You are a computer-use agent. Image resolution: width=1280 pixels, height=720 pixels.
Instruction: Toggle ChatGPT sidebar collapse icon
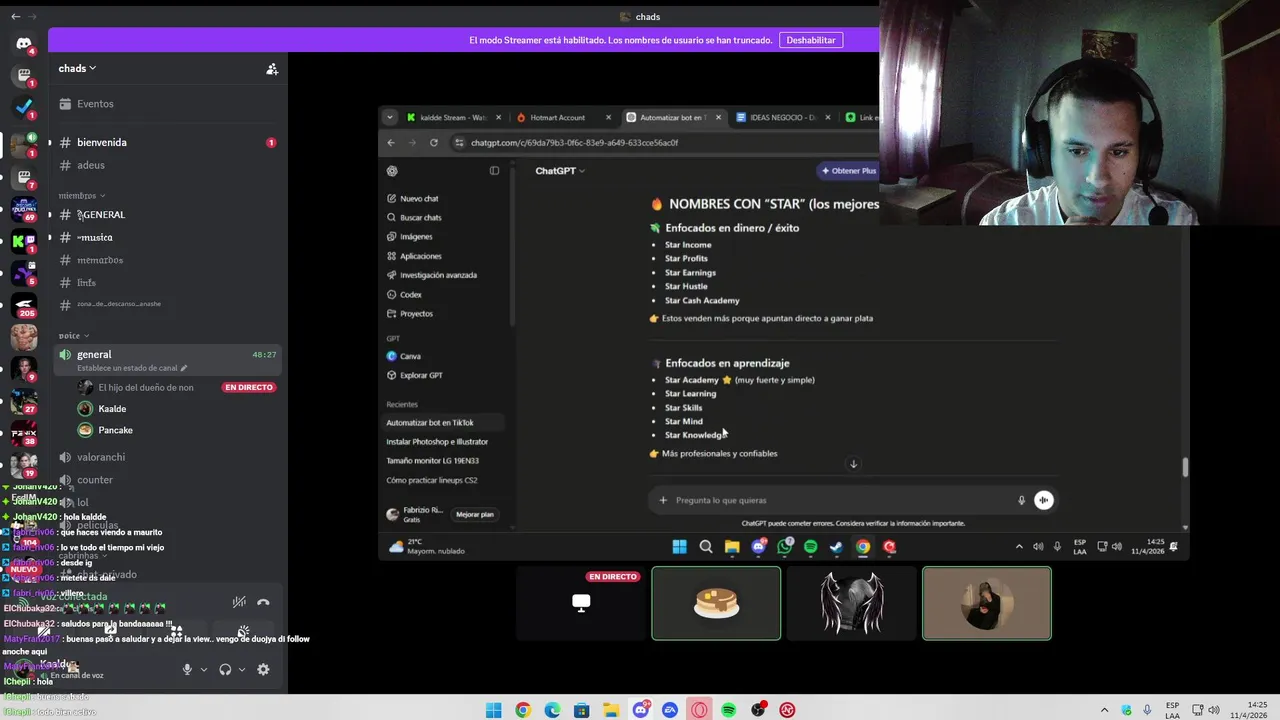(494, 171)
